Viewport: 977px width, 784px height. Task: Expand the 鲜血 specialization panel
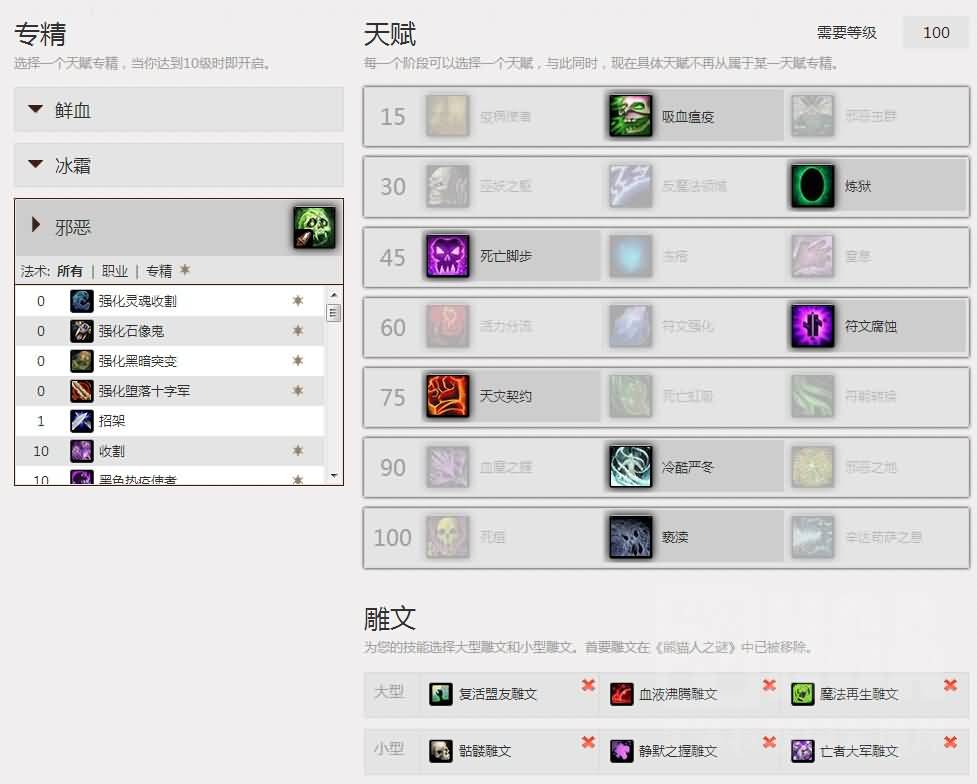[179, 110]
